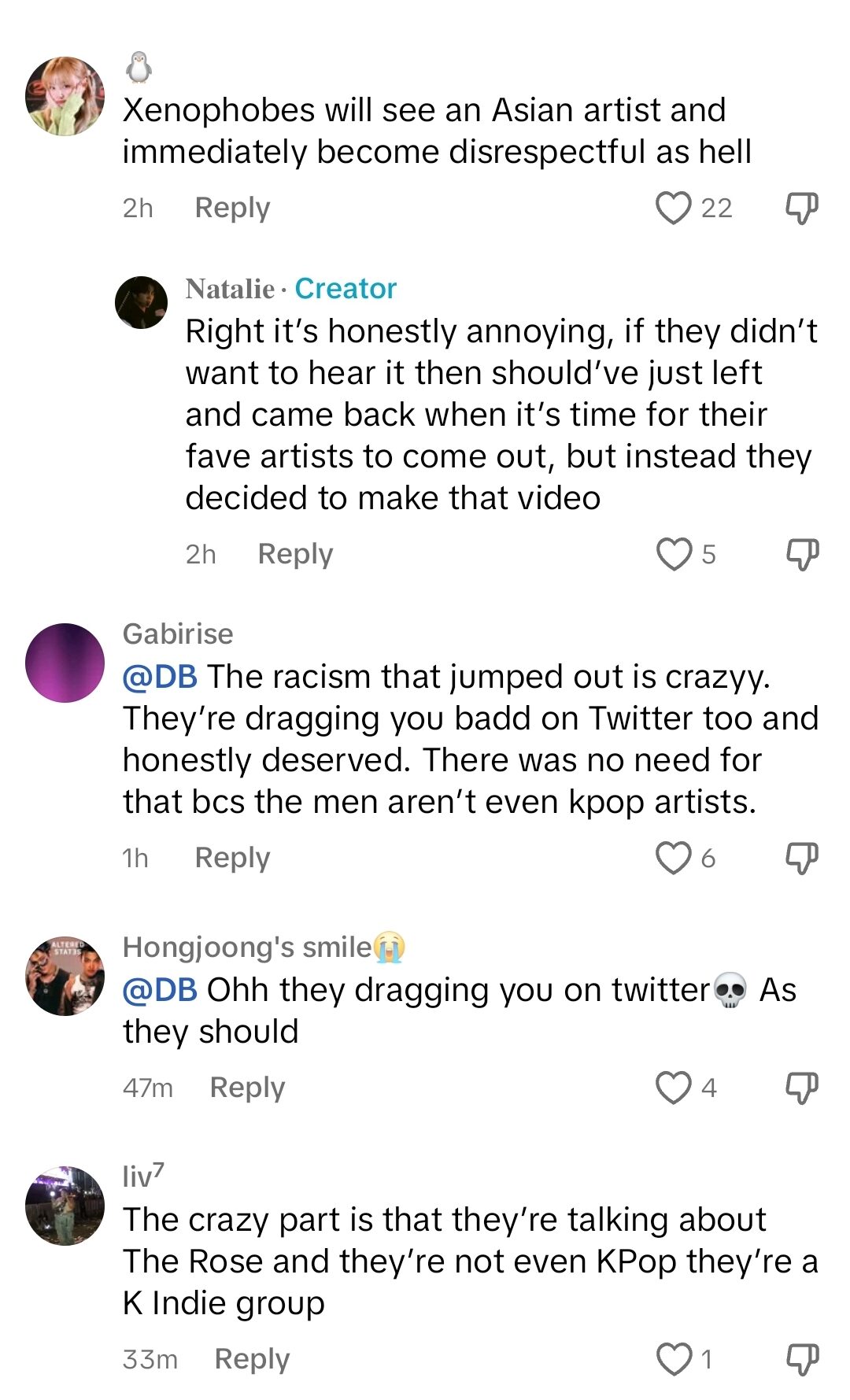This screenshot has width=850, height=1400.
Task: Toggle like on the comment with 5 hearts
Action: tap(673, 554)
